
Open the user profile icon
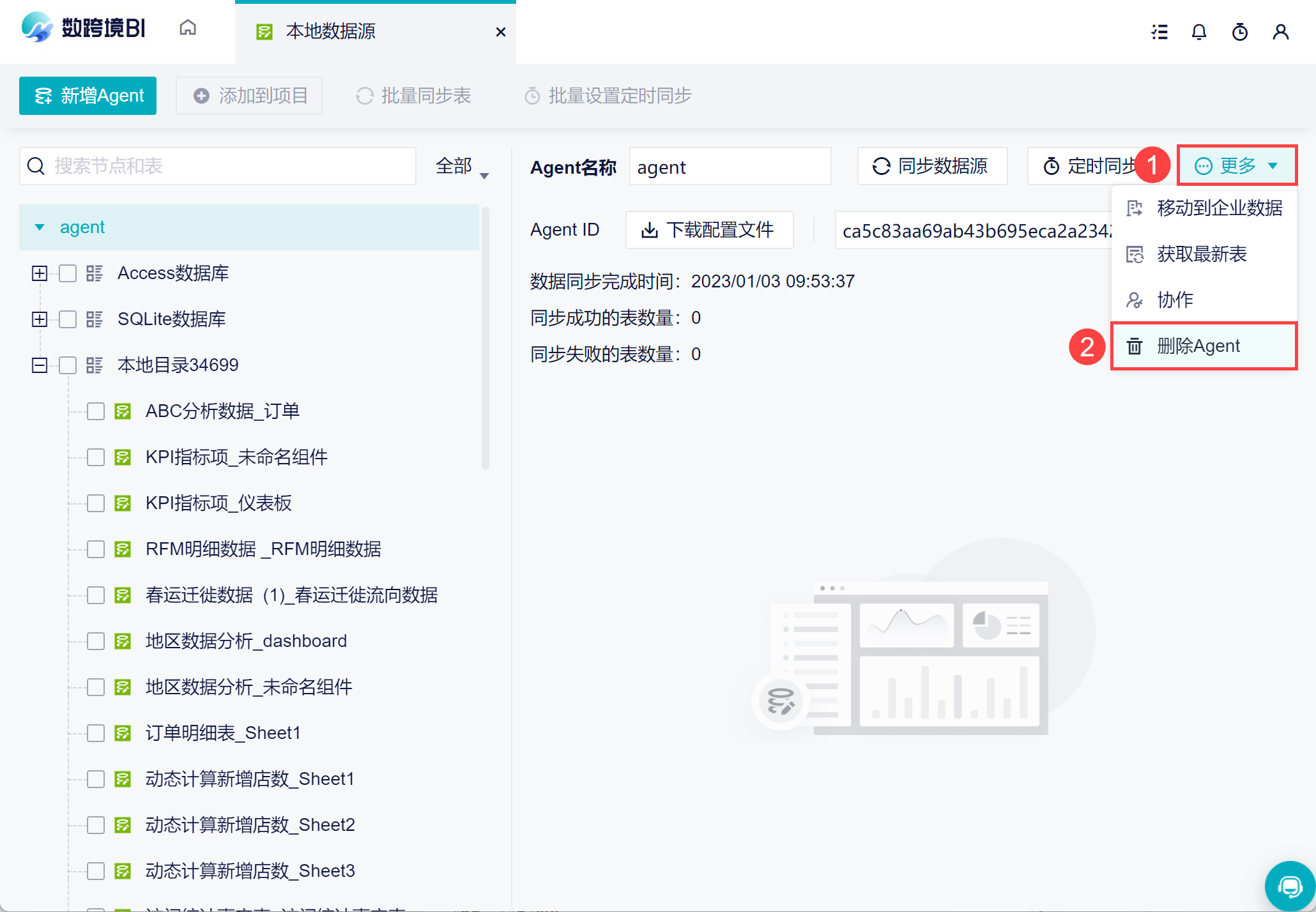click(1280, 32)
